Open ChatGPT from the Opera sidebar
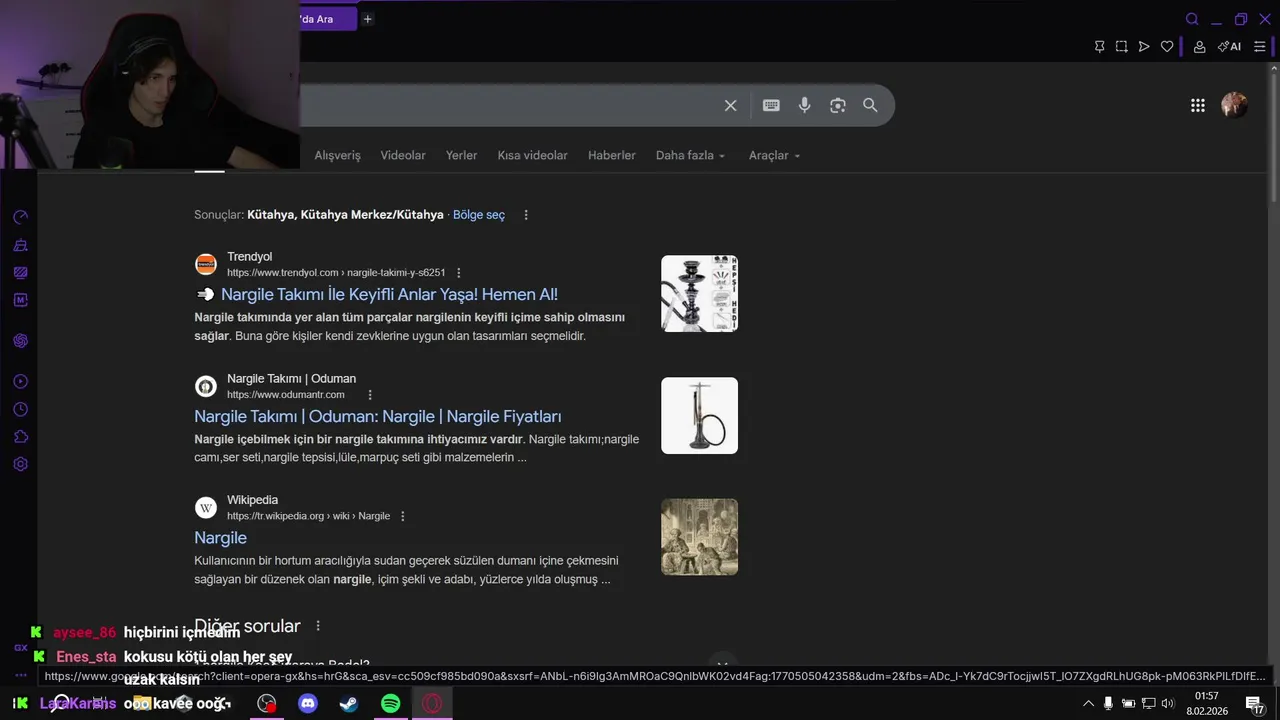1280x720 pixels. 20,341
